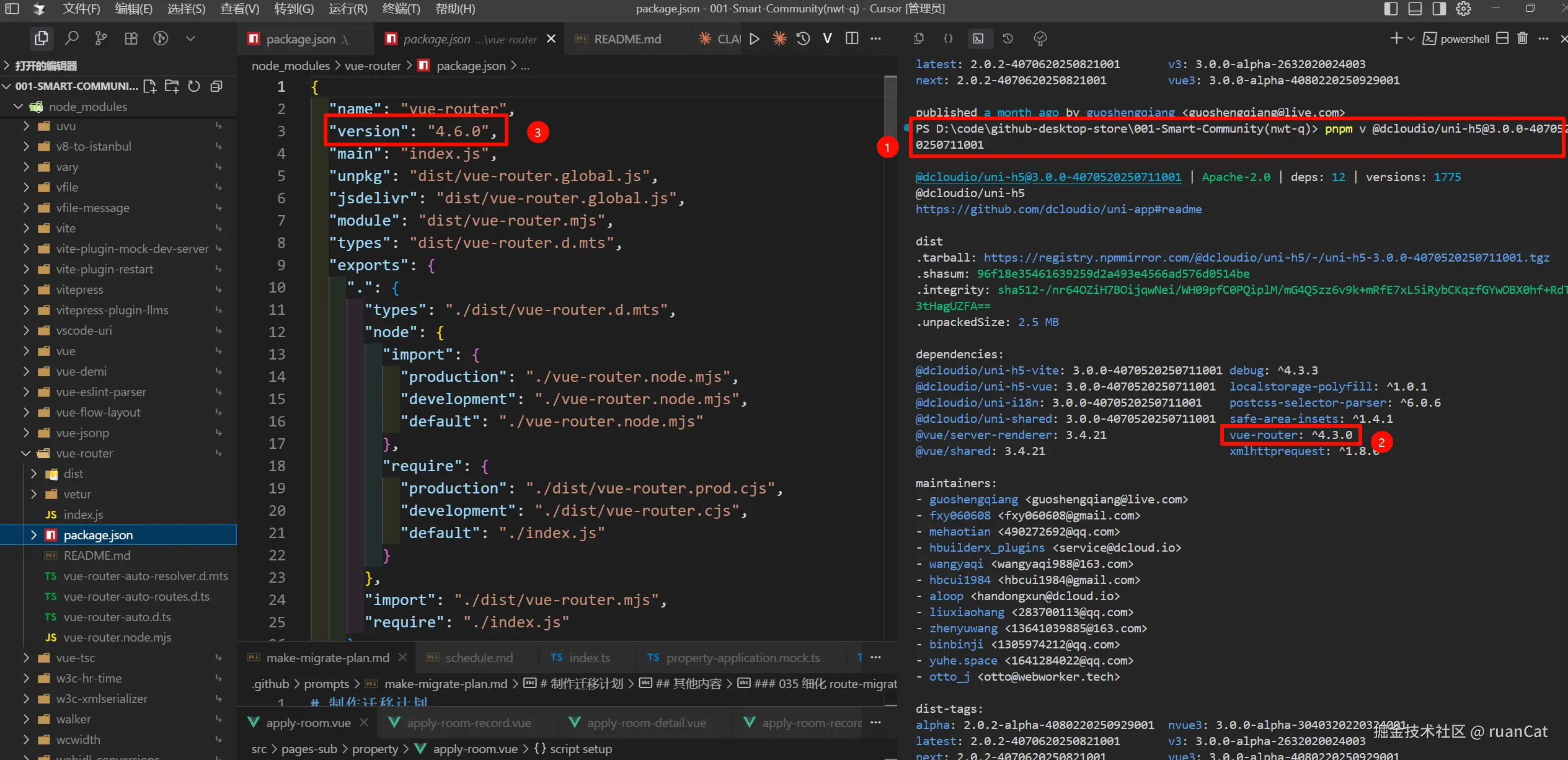This screenshot has width=1568, height=760.
Task: Toggle the secondary sidebar layout button
Action: 1439,9
